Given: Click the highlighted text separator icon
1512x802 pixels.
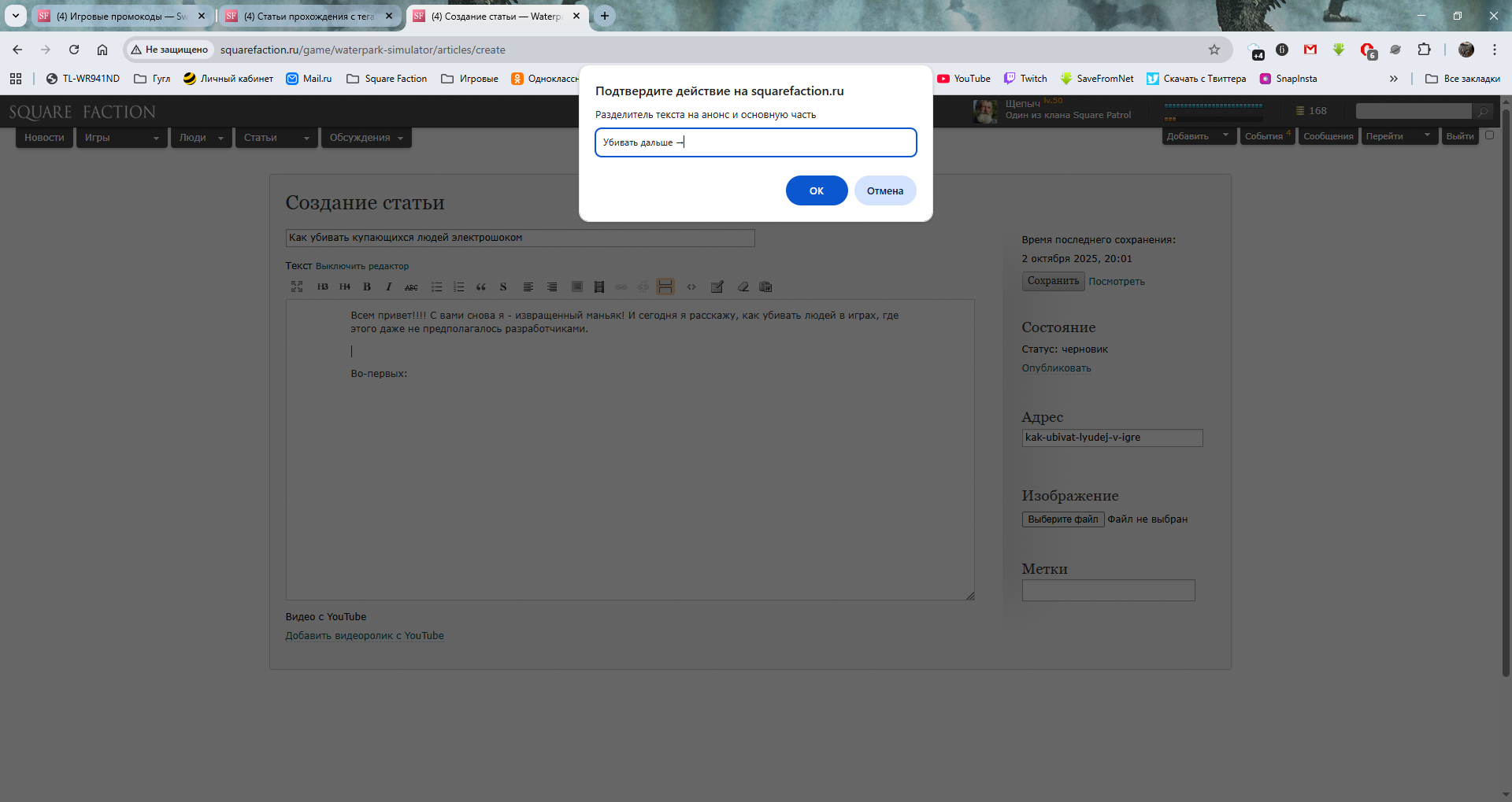Looking at the screenshot, I should click(x=665, y=287).
